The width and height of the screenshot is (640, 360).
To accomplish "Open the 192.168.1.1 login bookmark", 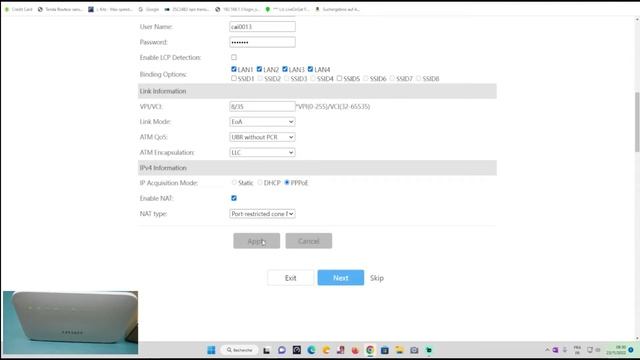I will (x=237, y=9).
